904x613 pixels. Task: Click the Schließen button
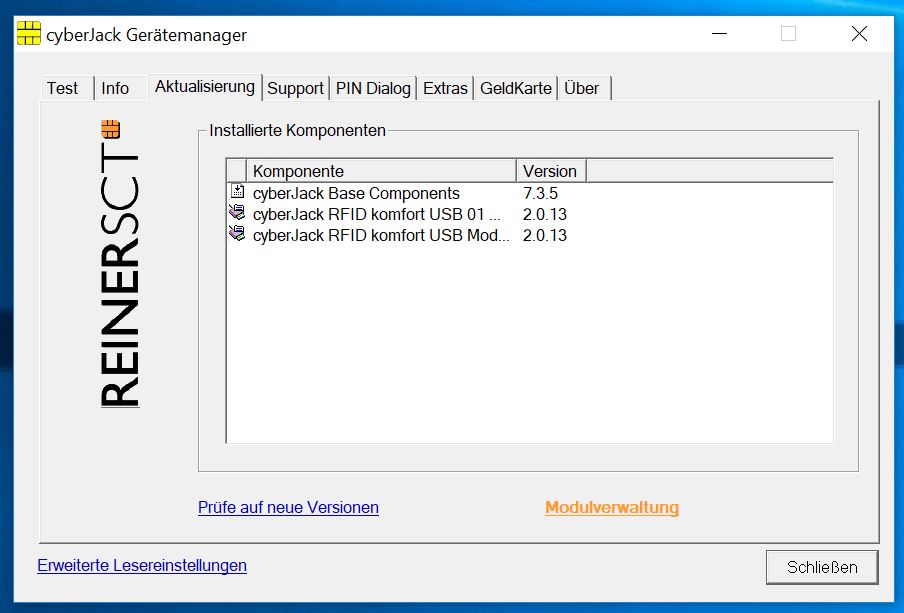pos(822,567)
